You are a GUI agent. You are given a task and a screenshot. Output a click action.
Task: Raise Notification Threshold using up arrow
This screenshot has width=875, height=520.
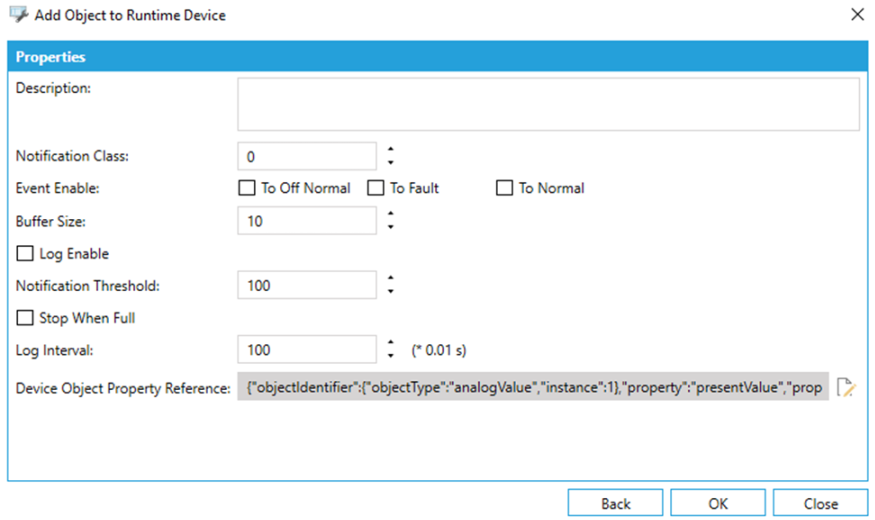pyautogui.click(x=390, y=279)
